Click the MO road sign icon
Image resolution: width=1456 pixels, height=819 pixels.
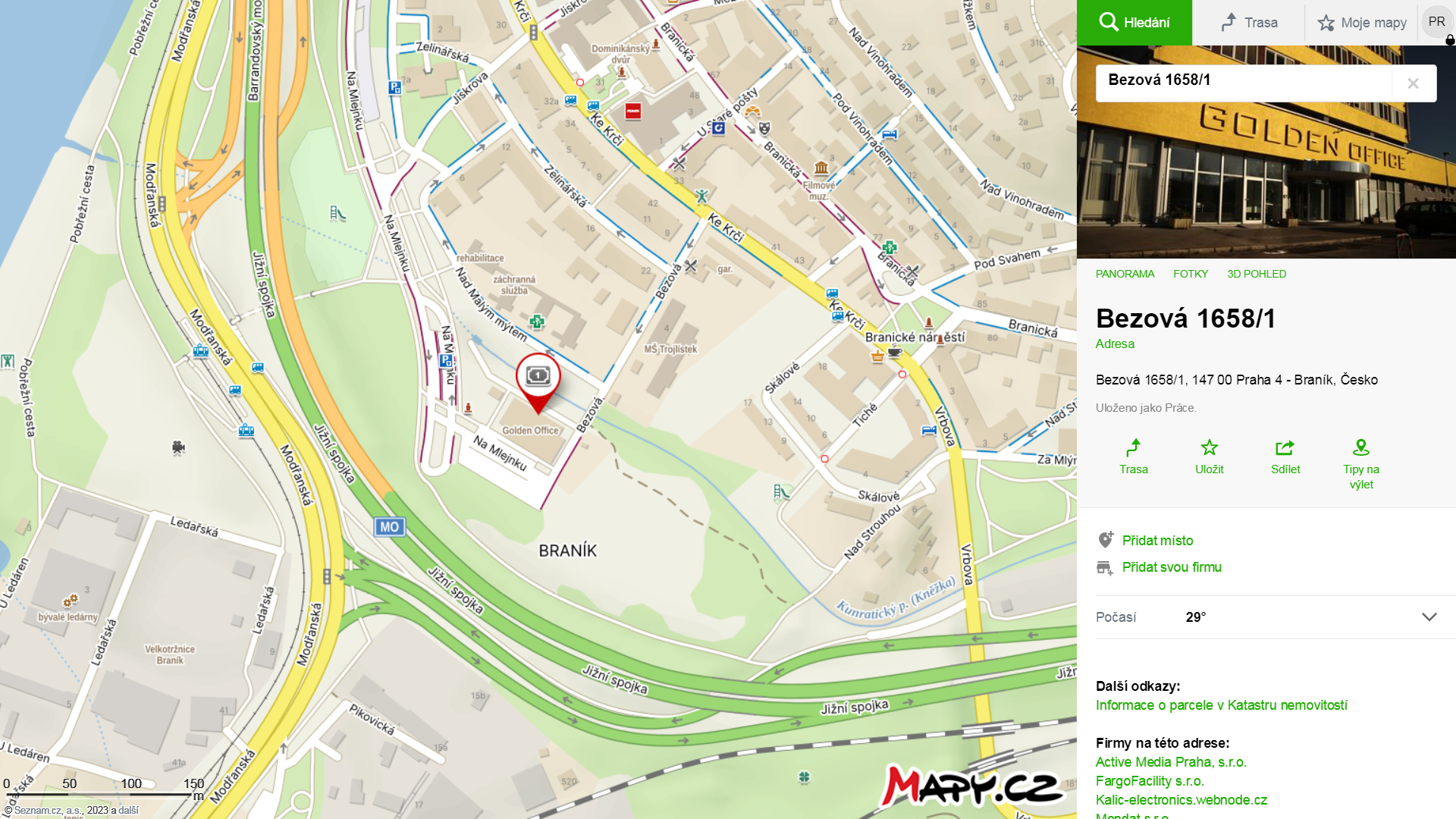tap(390, 527)
